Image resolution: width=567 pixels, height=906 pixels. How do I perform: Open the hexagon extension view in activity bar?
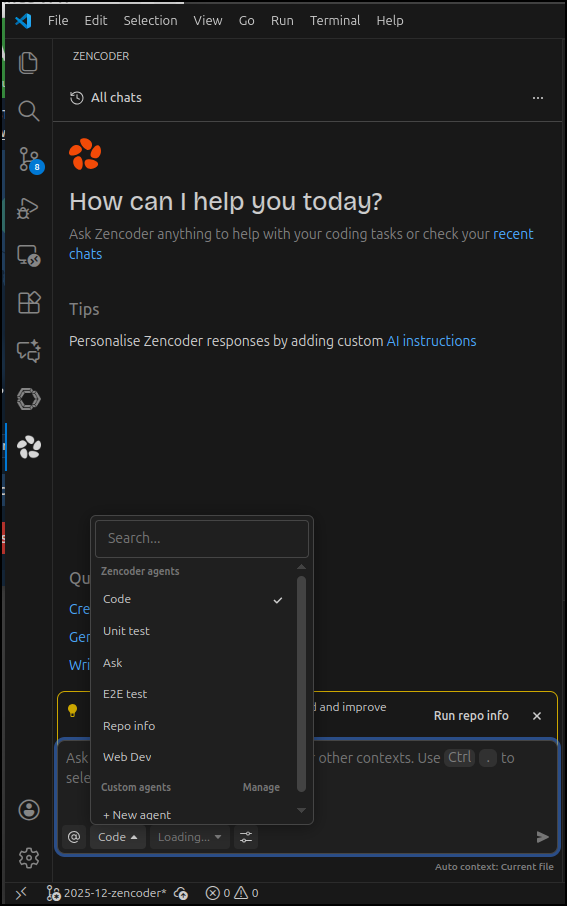click(x=28, y=399)
